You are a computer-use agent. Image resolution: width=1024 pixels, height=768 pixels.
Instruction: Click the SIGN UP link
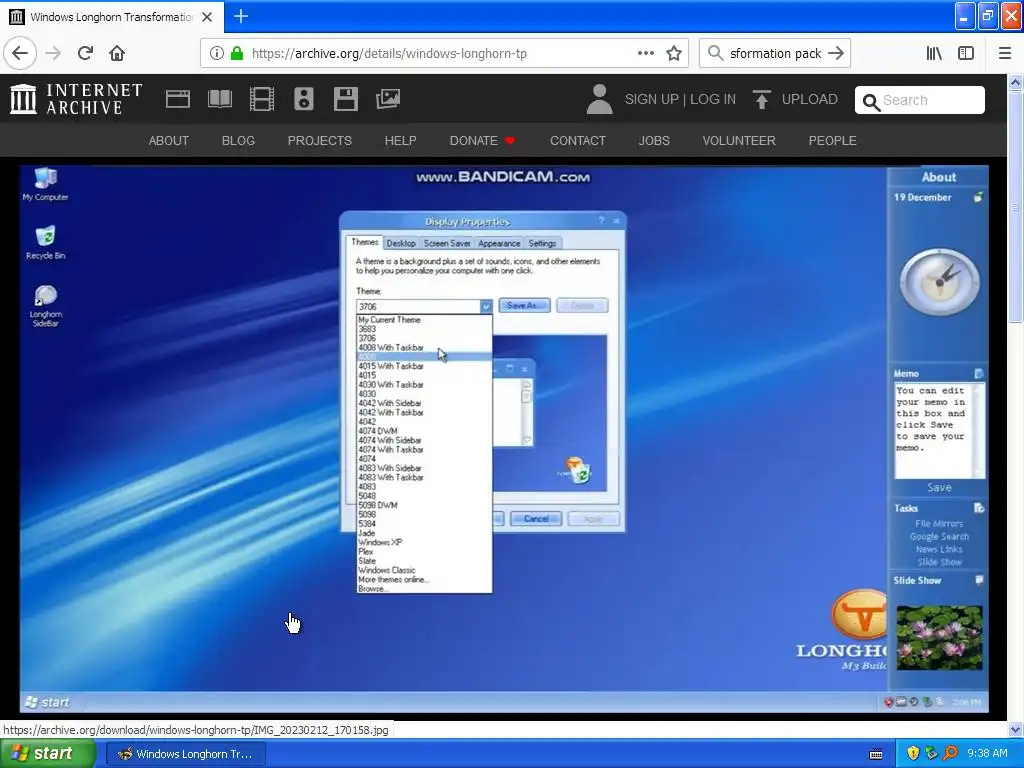pyautogui.click(x=651, y=99)
